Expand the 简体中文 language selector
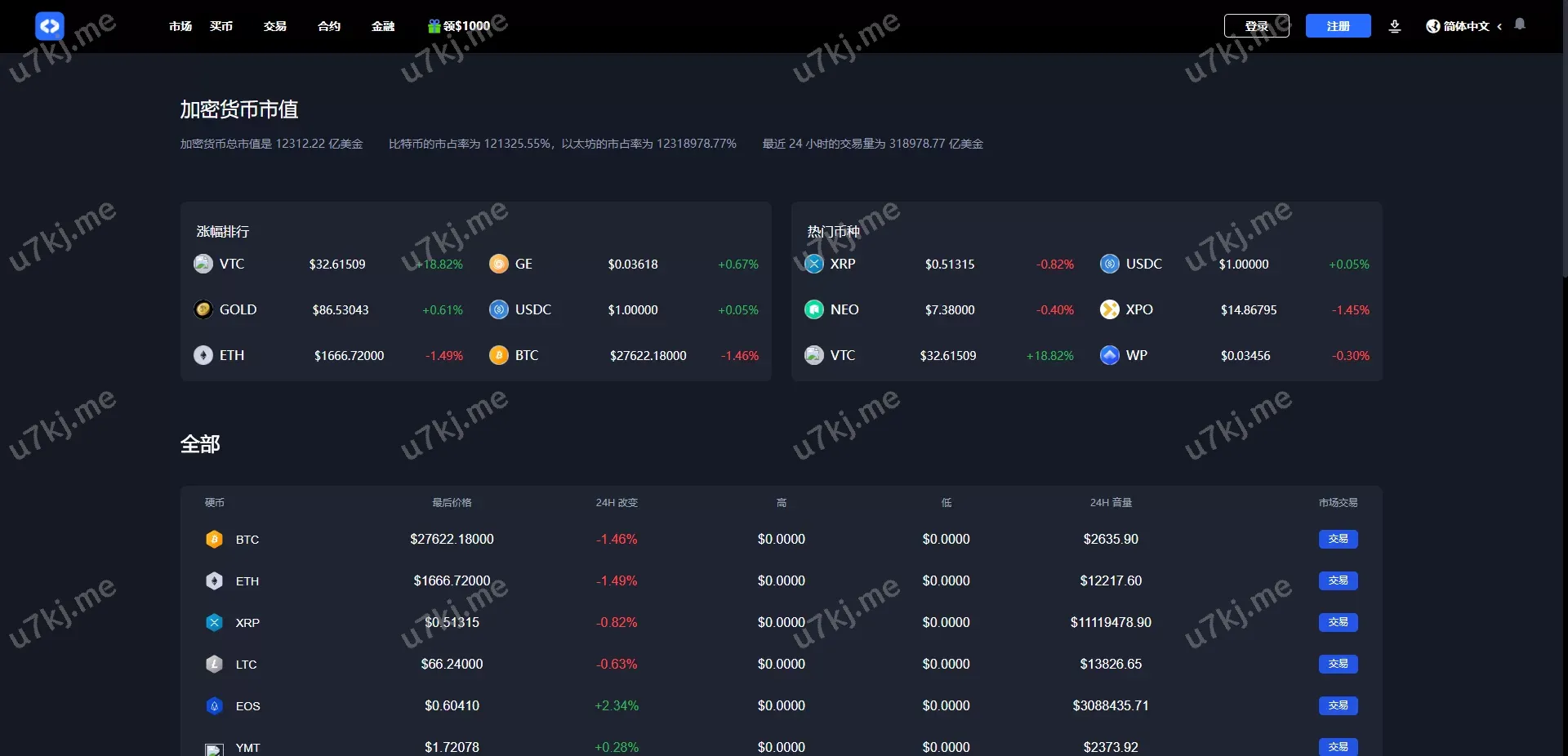 (1465, 26)
